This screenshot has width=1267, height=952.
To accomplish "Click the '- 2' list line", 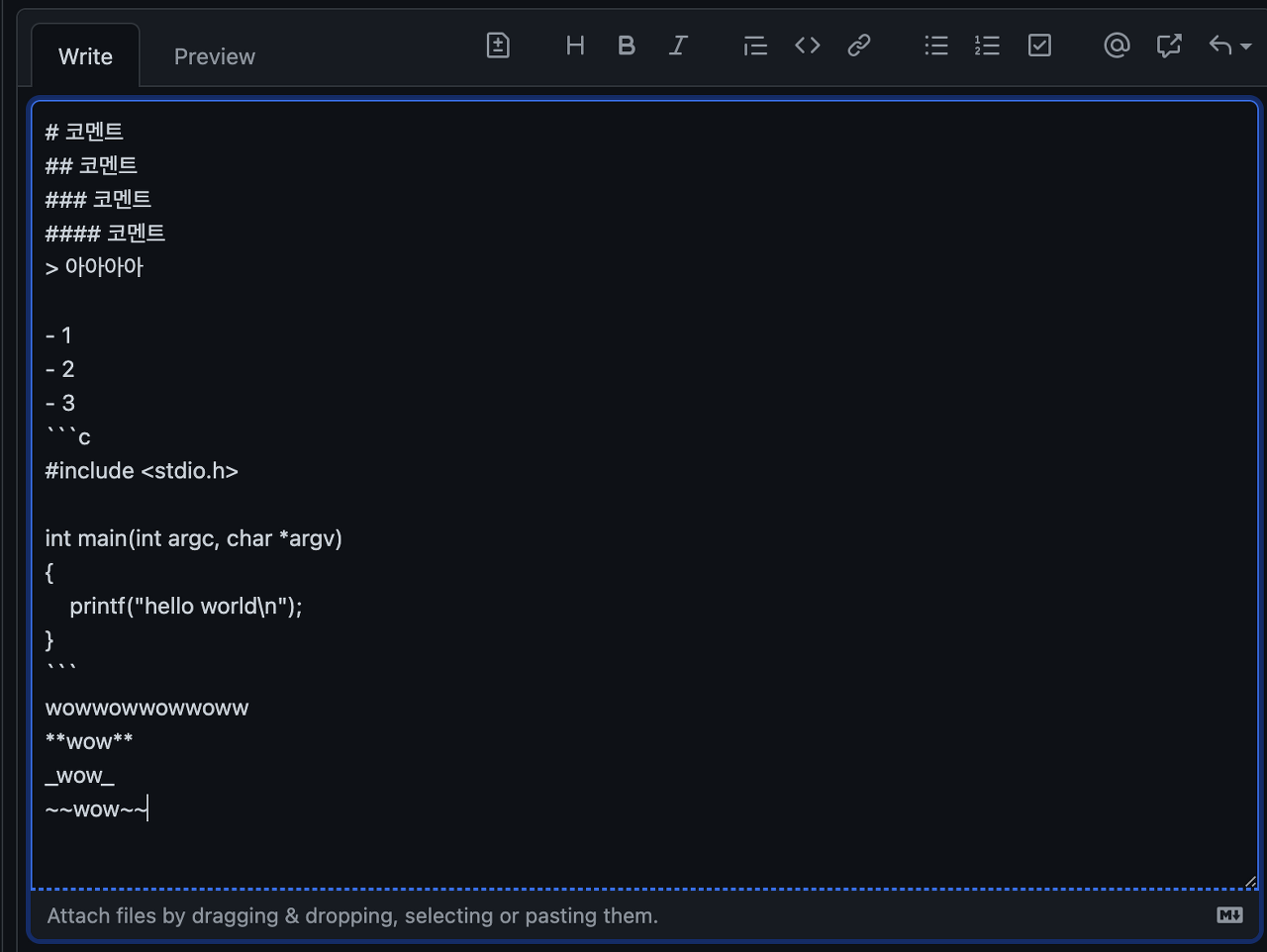I will point(60,369).
